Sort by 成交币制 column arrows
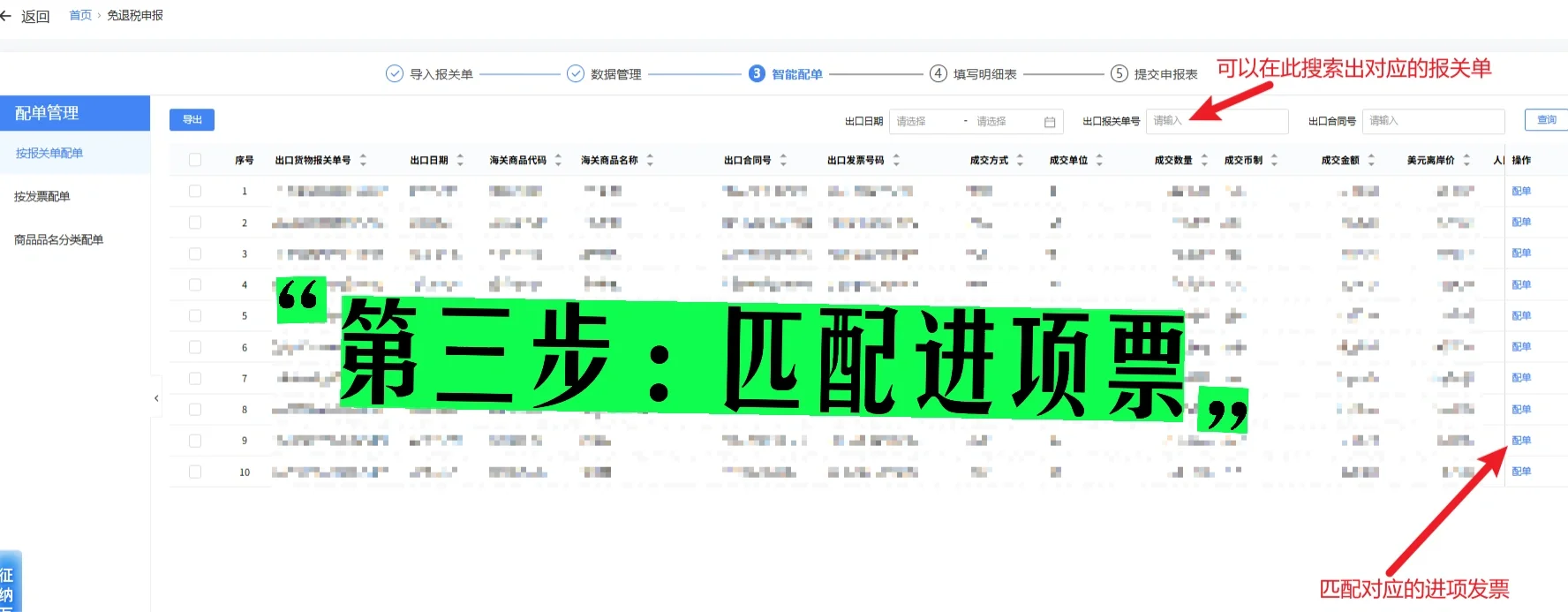Image resolution: width=1568 pixels, height=612 pixels. pos(1274,160)
